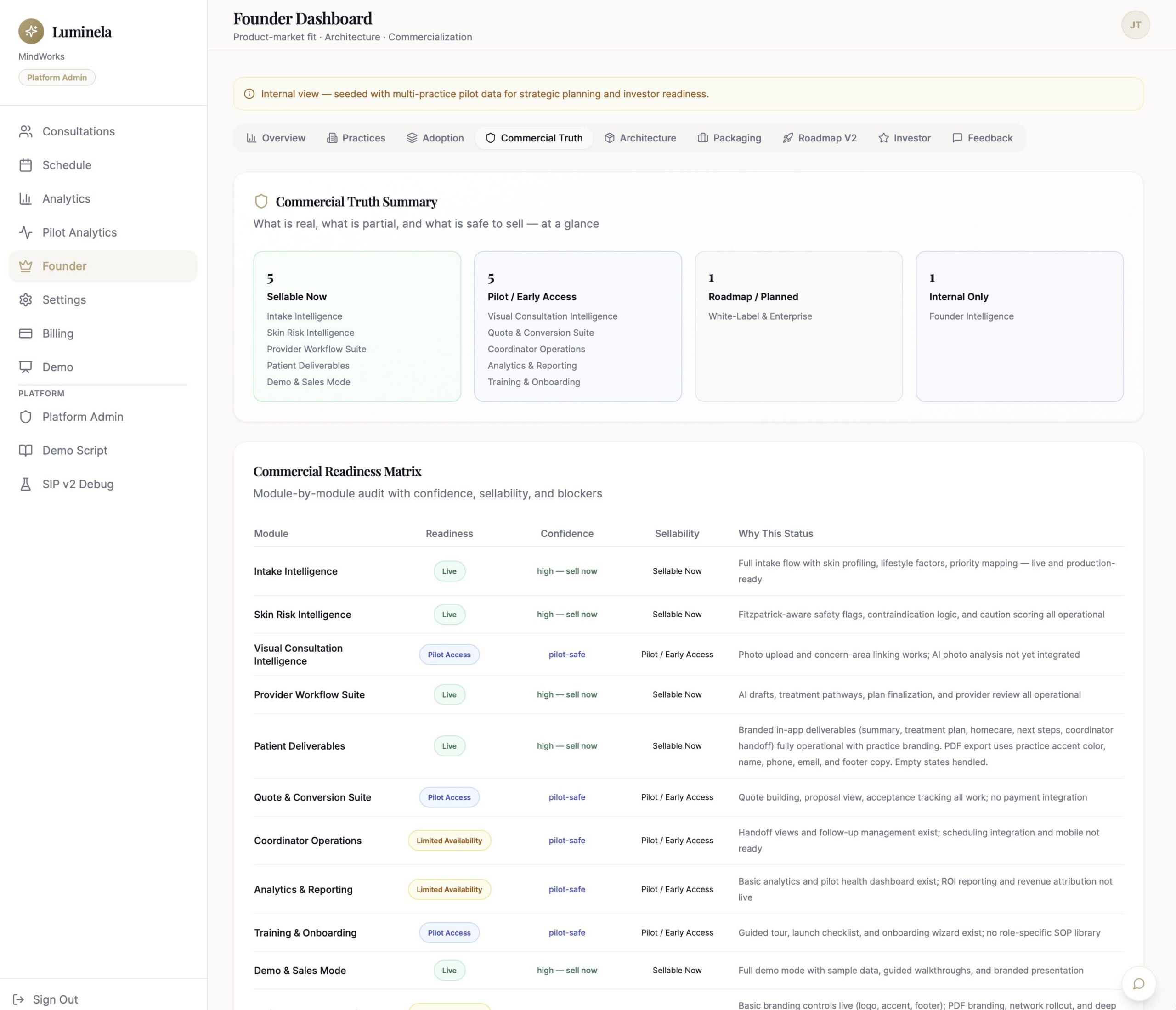
Task: Click the Luminela sparkle logo icon
Action: click(31, 31)
